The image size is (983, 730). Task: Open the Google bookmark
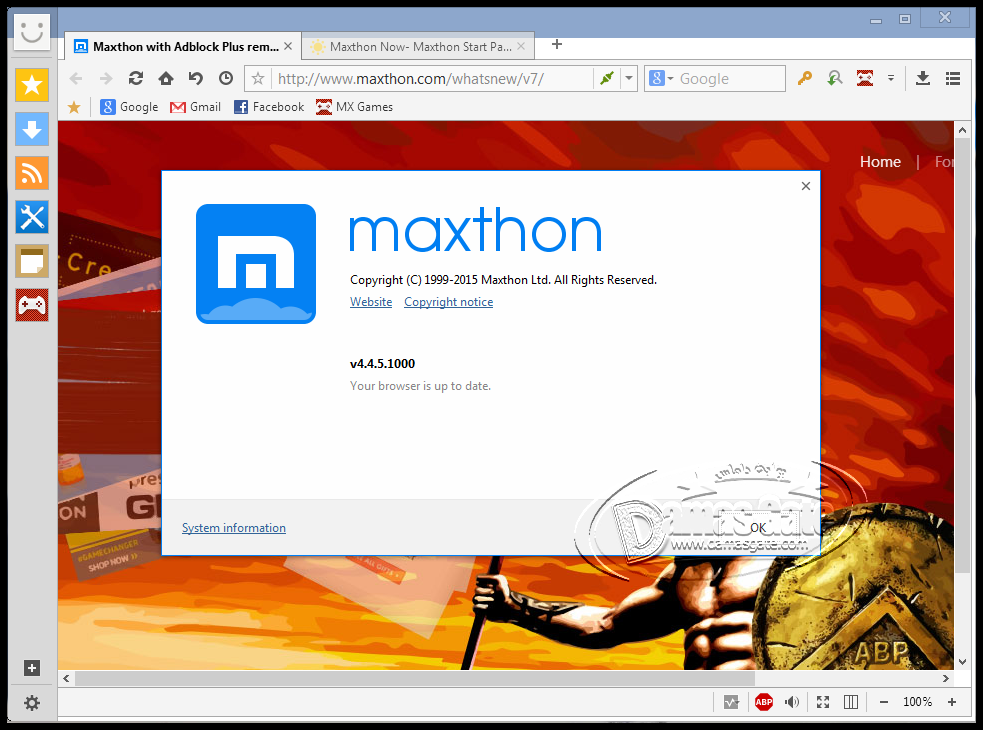pyautogui.click(x=129, y=107)
